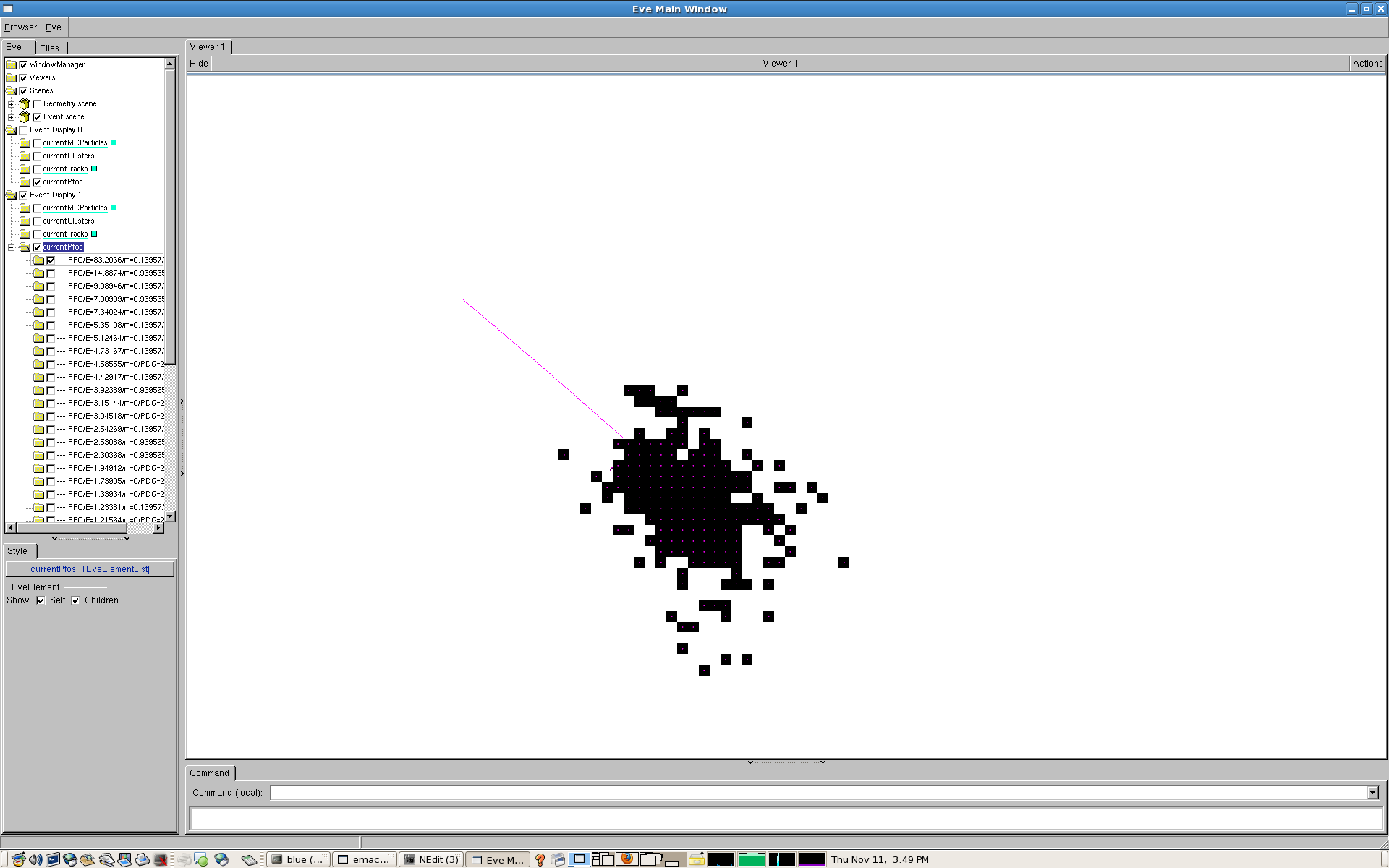Open the Command (local) history dropdown
This screenshot has height=868, width=1389.
1372,793
